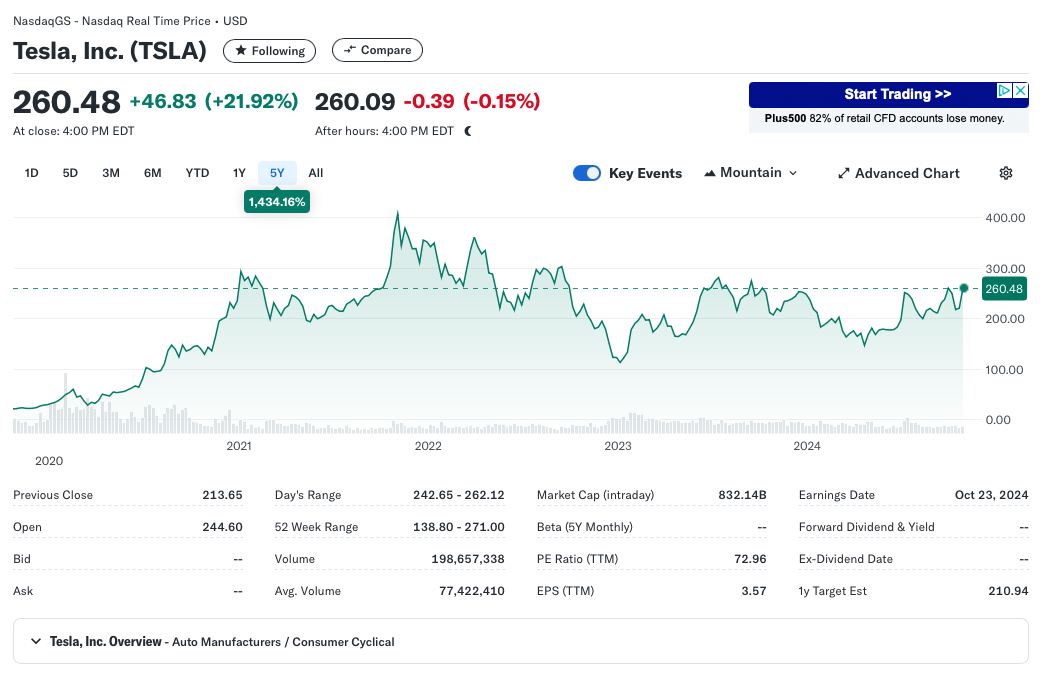Screen dimensions: 1045x674
Task: Select the 1D time range
Action: (31, 173)
